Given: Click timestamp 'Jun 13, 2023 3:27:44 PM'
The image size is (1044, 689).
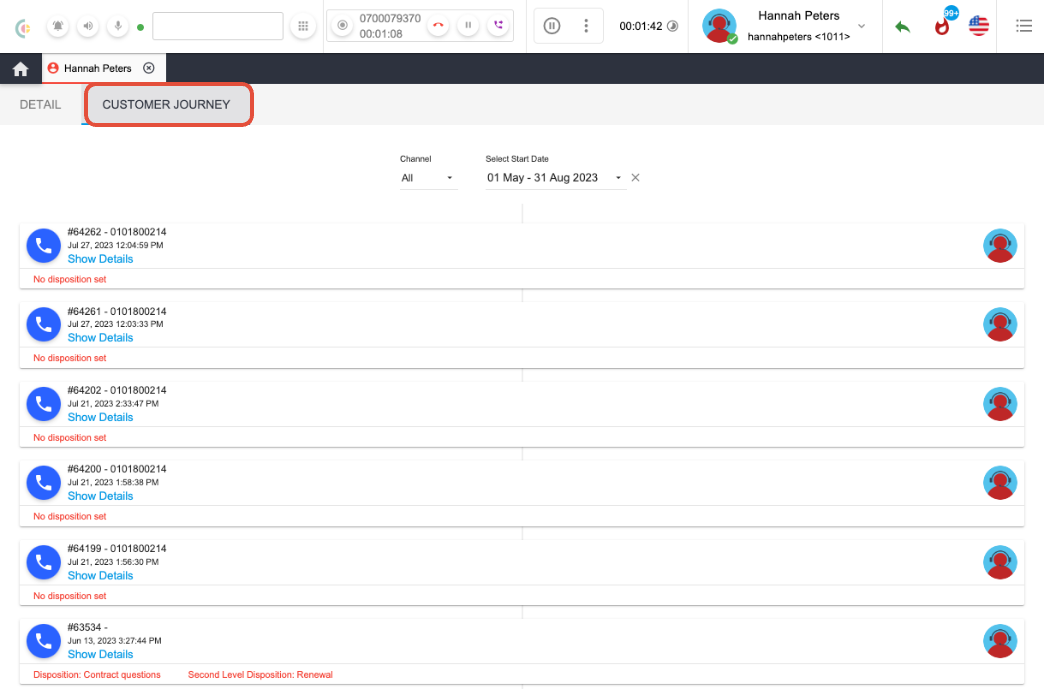Looking at the screenshot, I should tap(115, 640).
